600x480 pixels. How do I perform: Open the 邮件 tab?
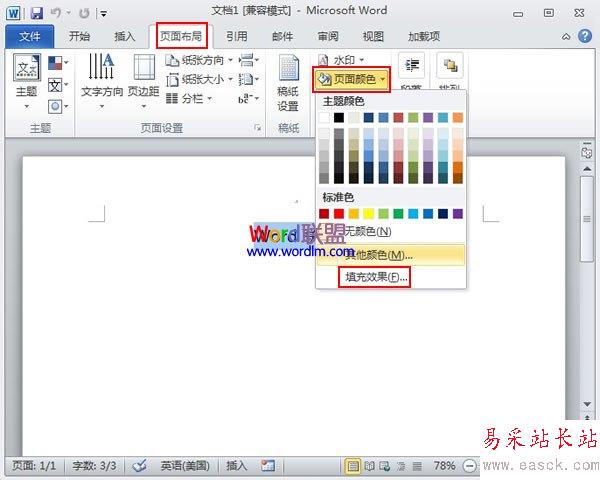pos(282,36)
